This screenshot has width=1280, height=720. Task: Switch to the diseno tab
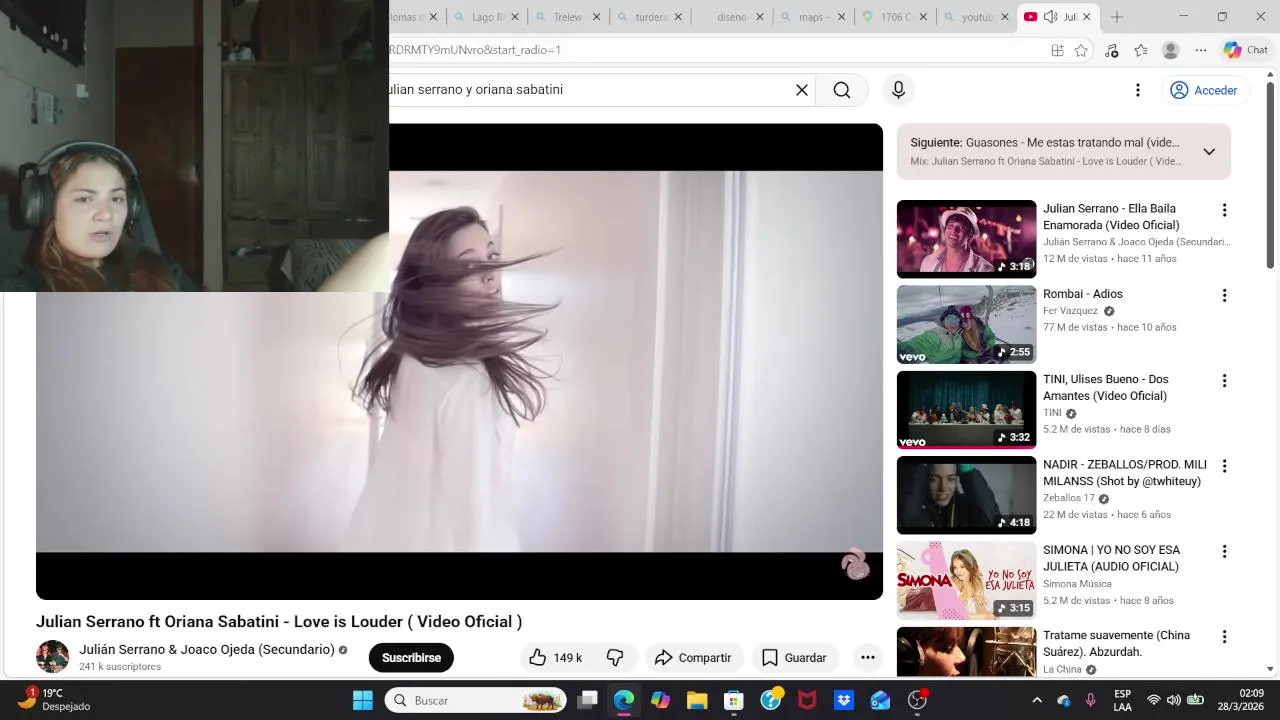[731, 17]
